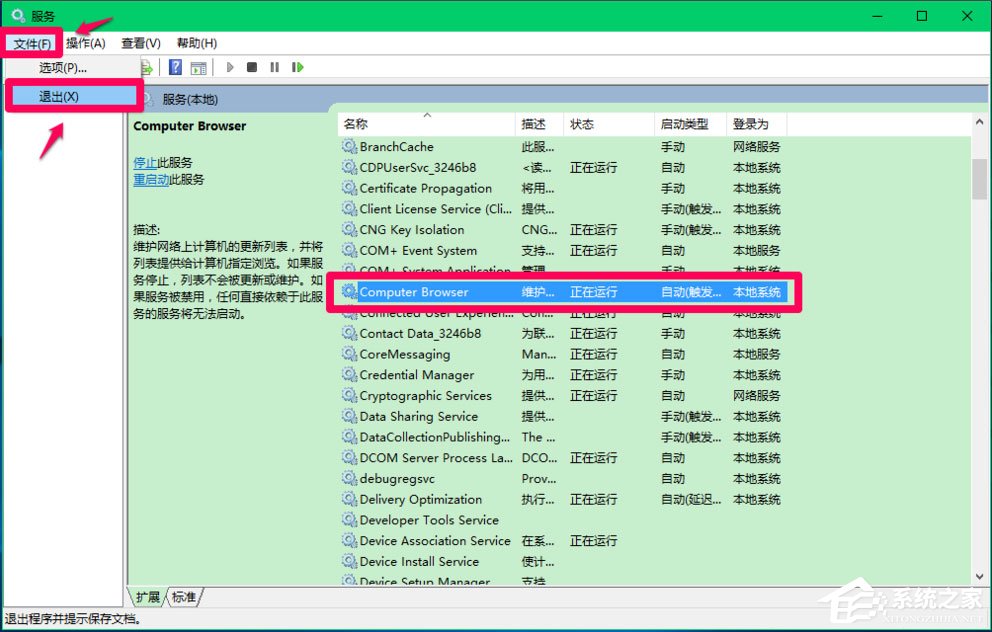This screenshot has width=992, height=632.
Task: Pause the service using the pause toolbar icon
Action: pyautogui.click(x=275, y=67)
